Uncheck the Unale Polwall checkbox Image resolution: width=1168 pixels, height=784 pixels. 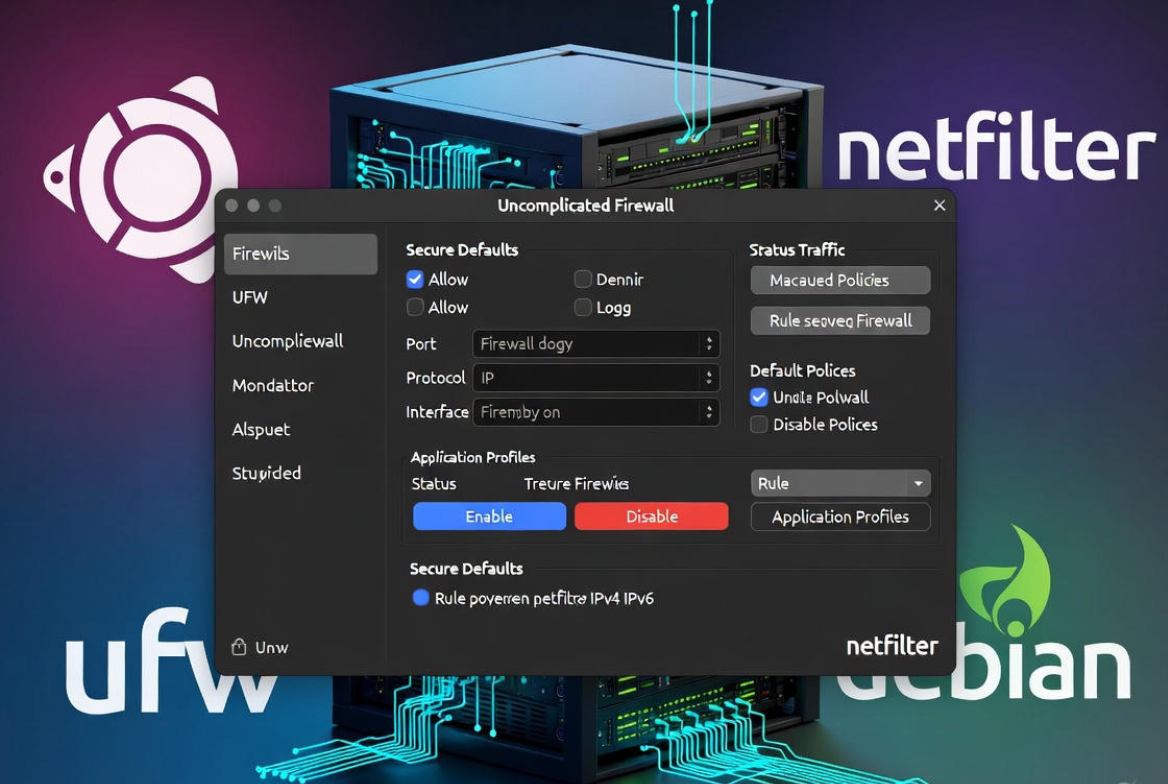759,397
